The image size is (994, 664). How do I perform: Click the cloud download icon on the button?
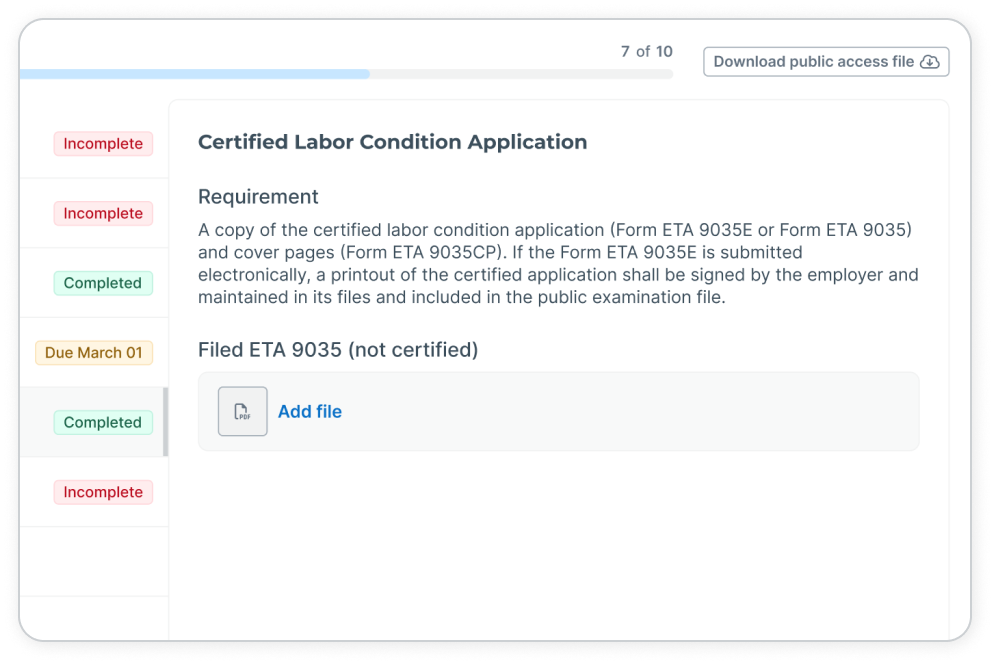point(930,61)
